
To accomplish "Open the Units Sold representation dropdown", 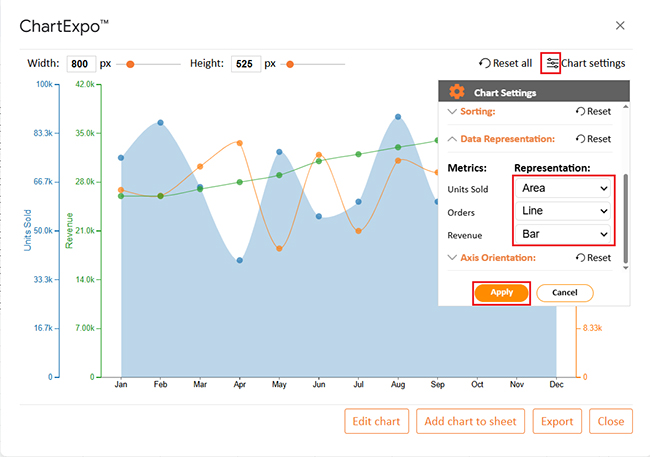I will click(x=564, y=188).
